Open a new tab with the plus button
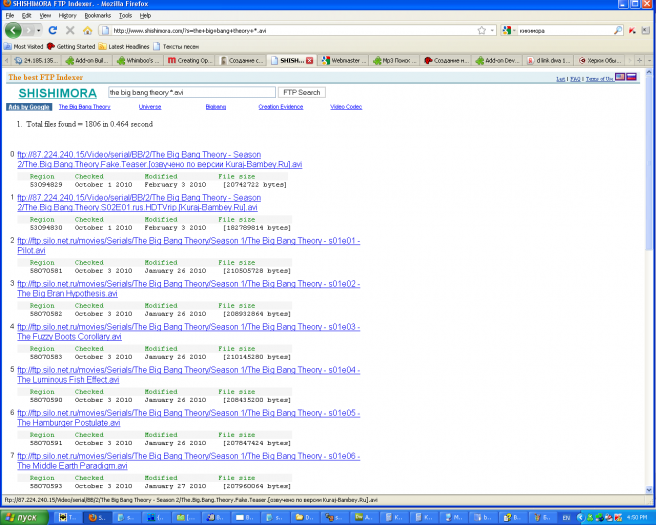 [640, 61]
